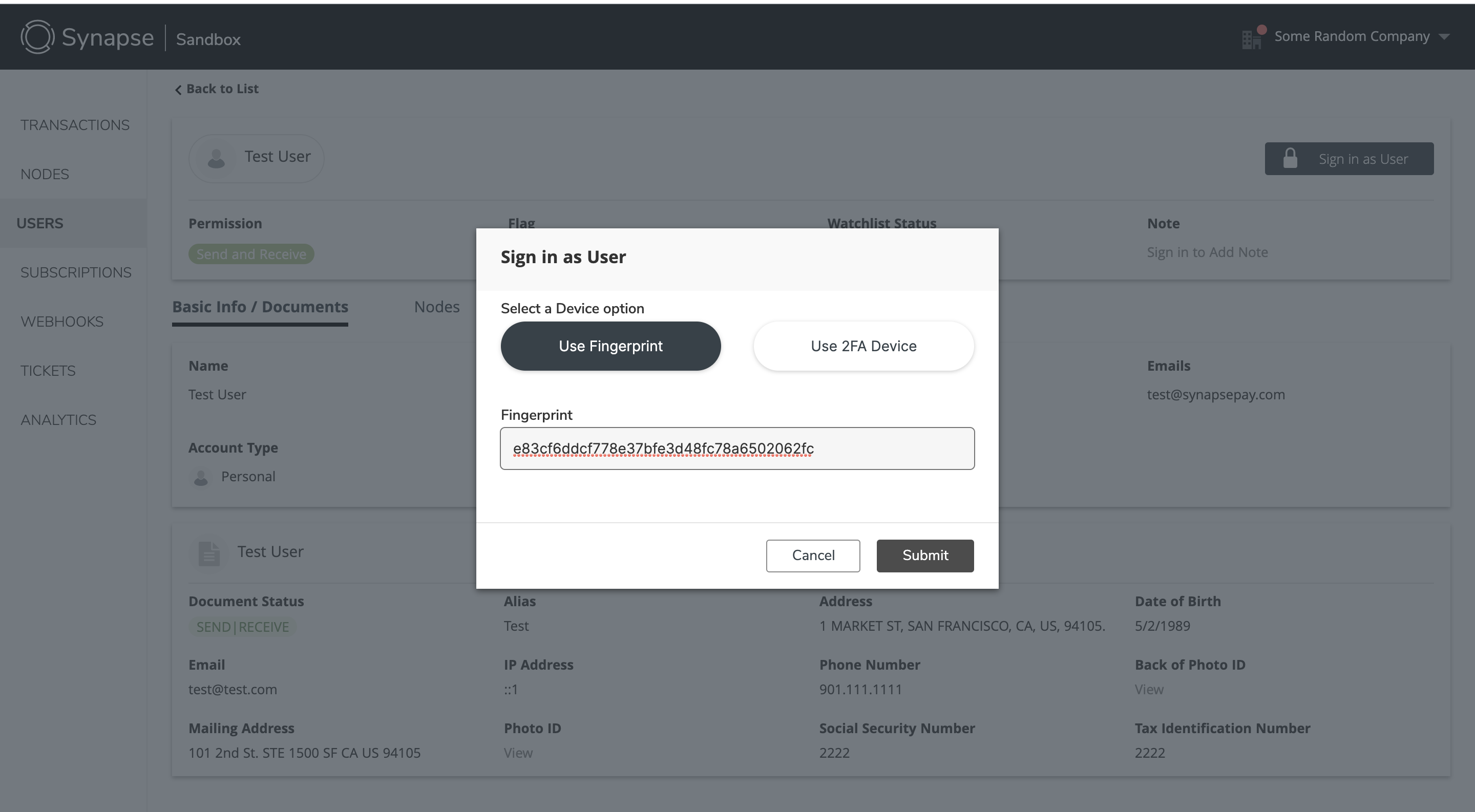Submit the fingerprint sign-in
This screenshot has height=812, width=1475.
coord(925,555)
